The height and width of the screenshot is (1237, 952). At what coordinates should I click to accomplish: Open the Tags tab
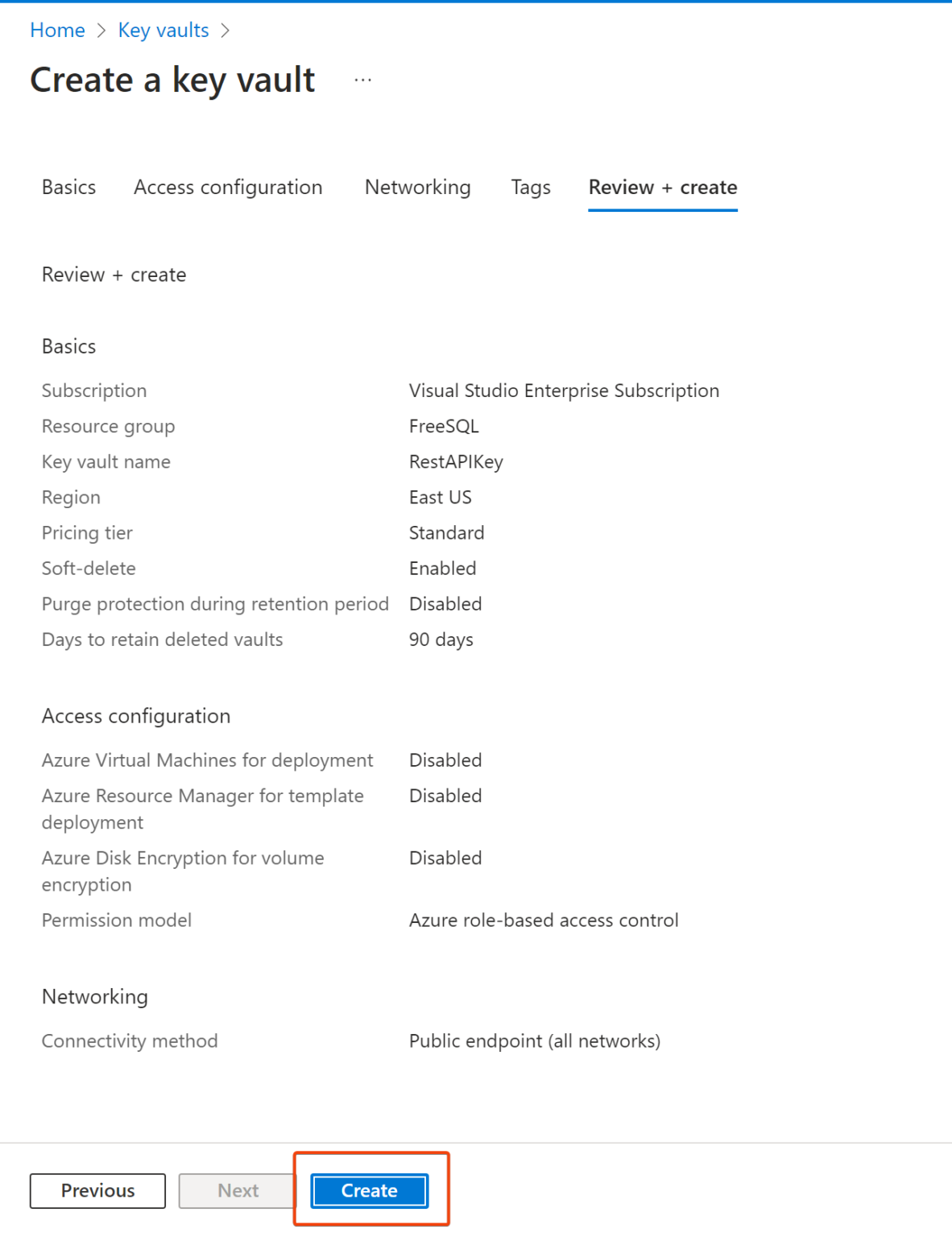click(x=530, y=187)
